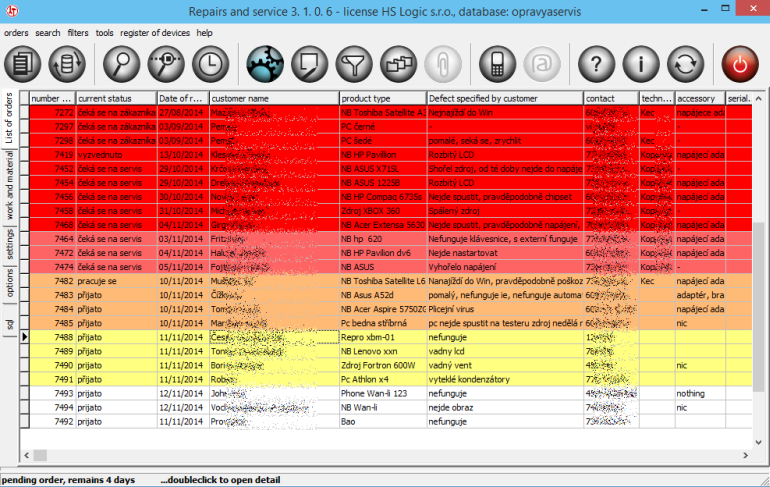Click defect 'nejde obraz'
Image resolution: width=770 pixels, height=487 pixels.
(505, 407)
